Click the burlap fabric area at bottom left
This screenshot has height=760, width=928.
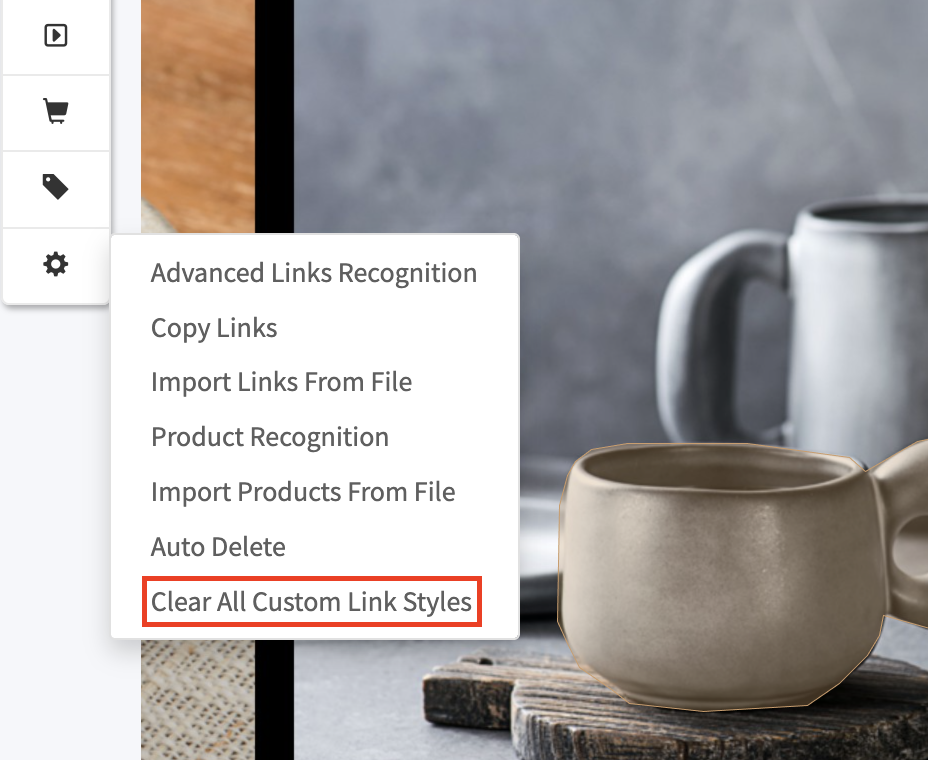click(x=198, y=700)
